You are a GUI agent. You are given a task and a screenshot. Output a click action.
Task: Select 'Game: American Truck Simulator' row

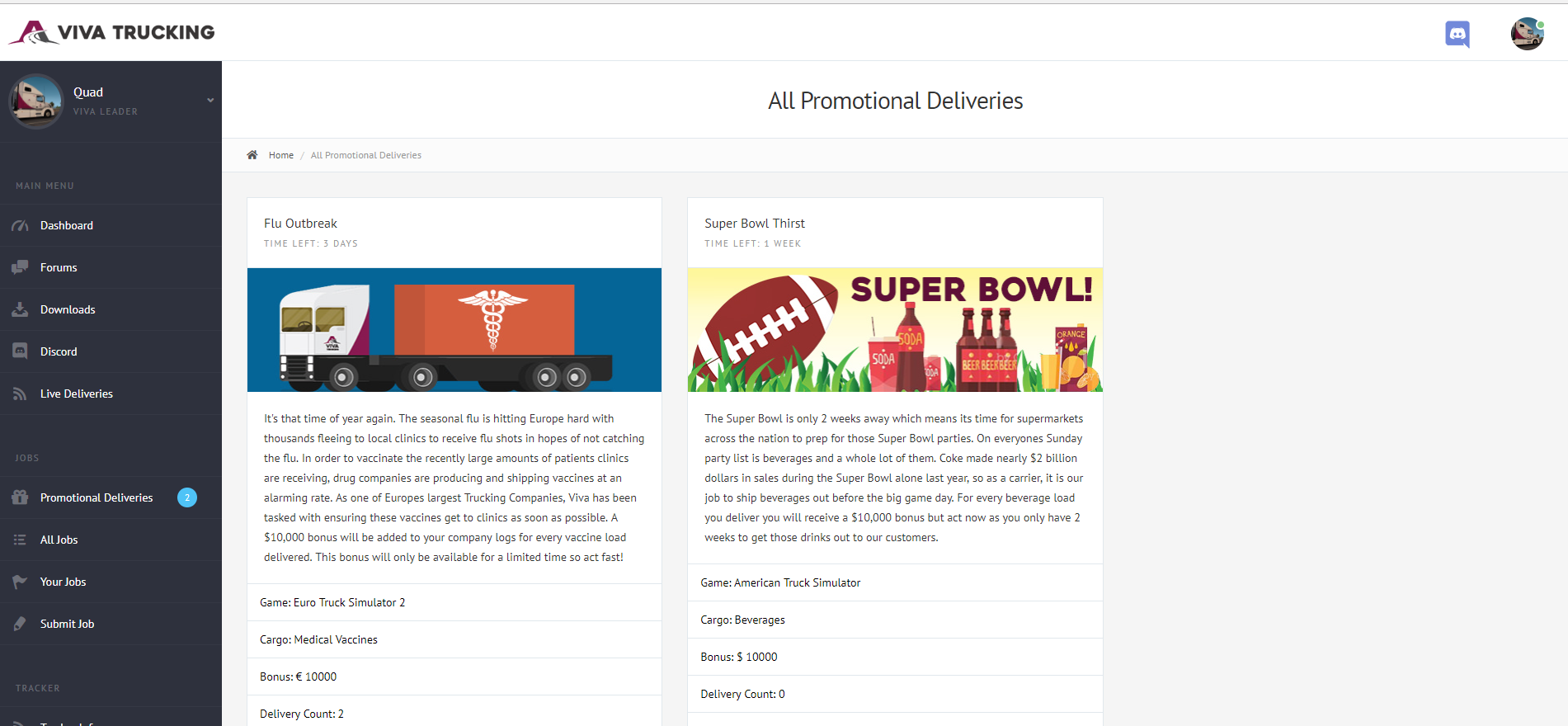[895, 582]
